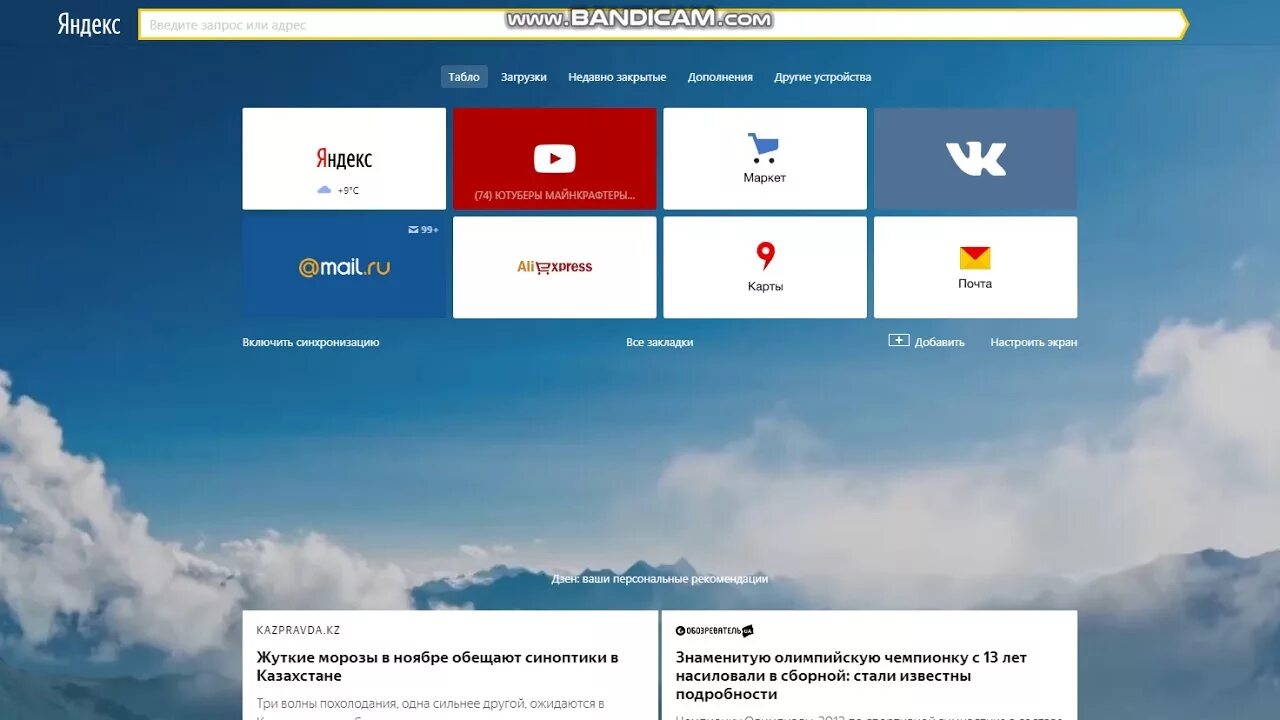This screenshot has width=1280, height=720.
Task: Click the Почта tile label
Action: [975, 284]
